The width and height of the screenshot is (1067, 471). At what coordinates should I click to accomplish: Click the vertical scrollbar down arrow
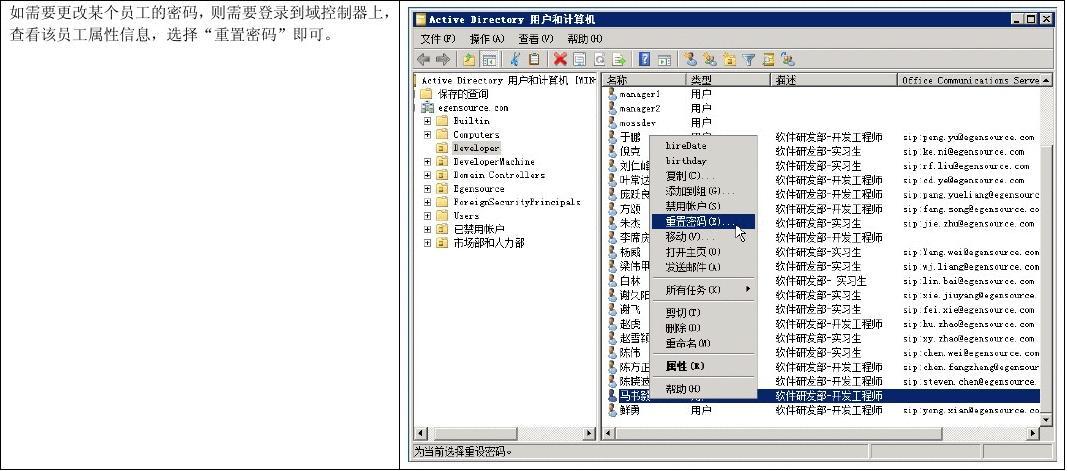tap(1046, 421)
